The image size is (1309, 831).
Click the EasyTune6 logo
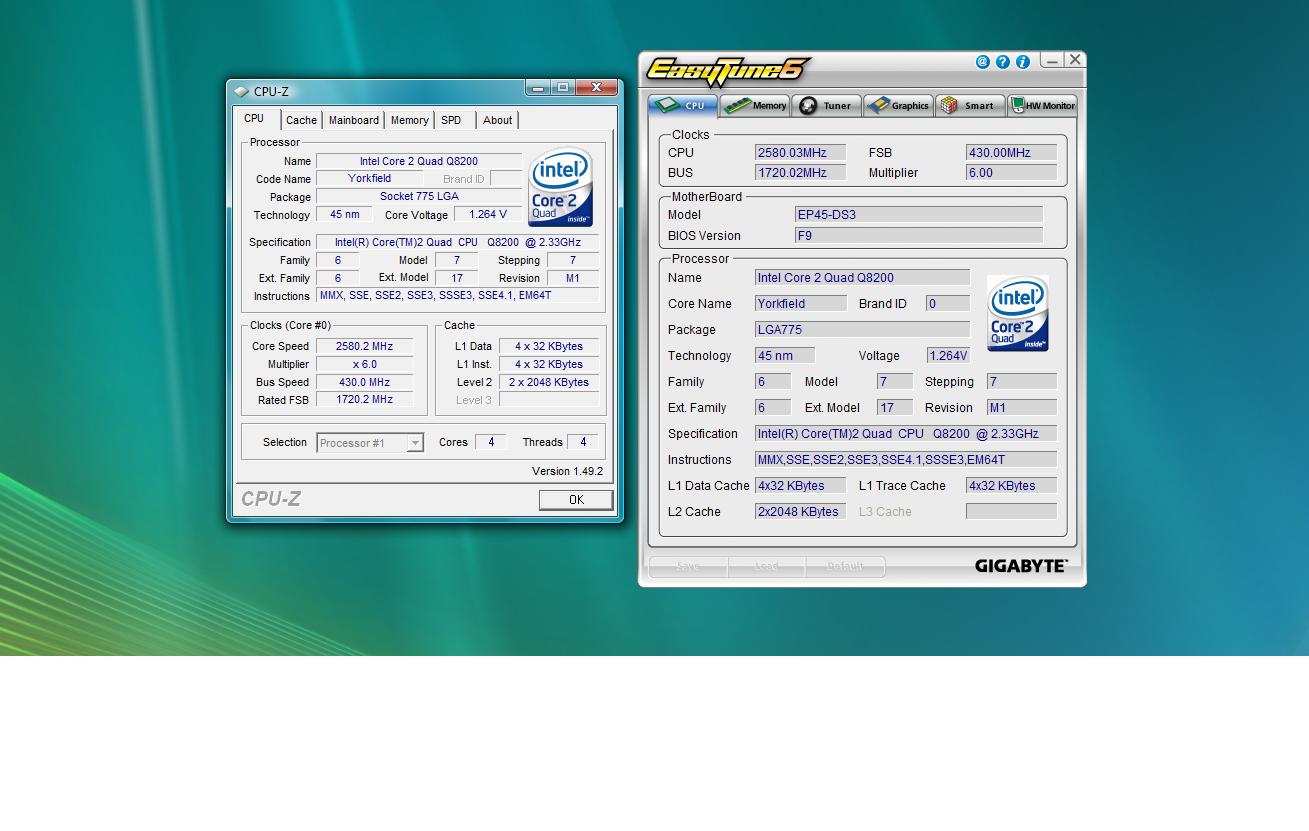click(x=728, y=72)
